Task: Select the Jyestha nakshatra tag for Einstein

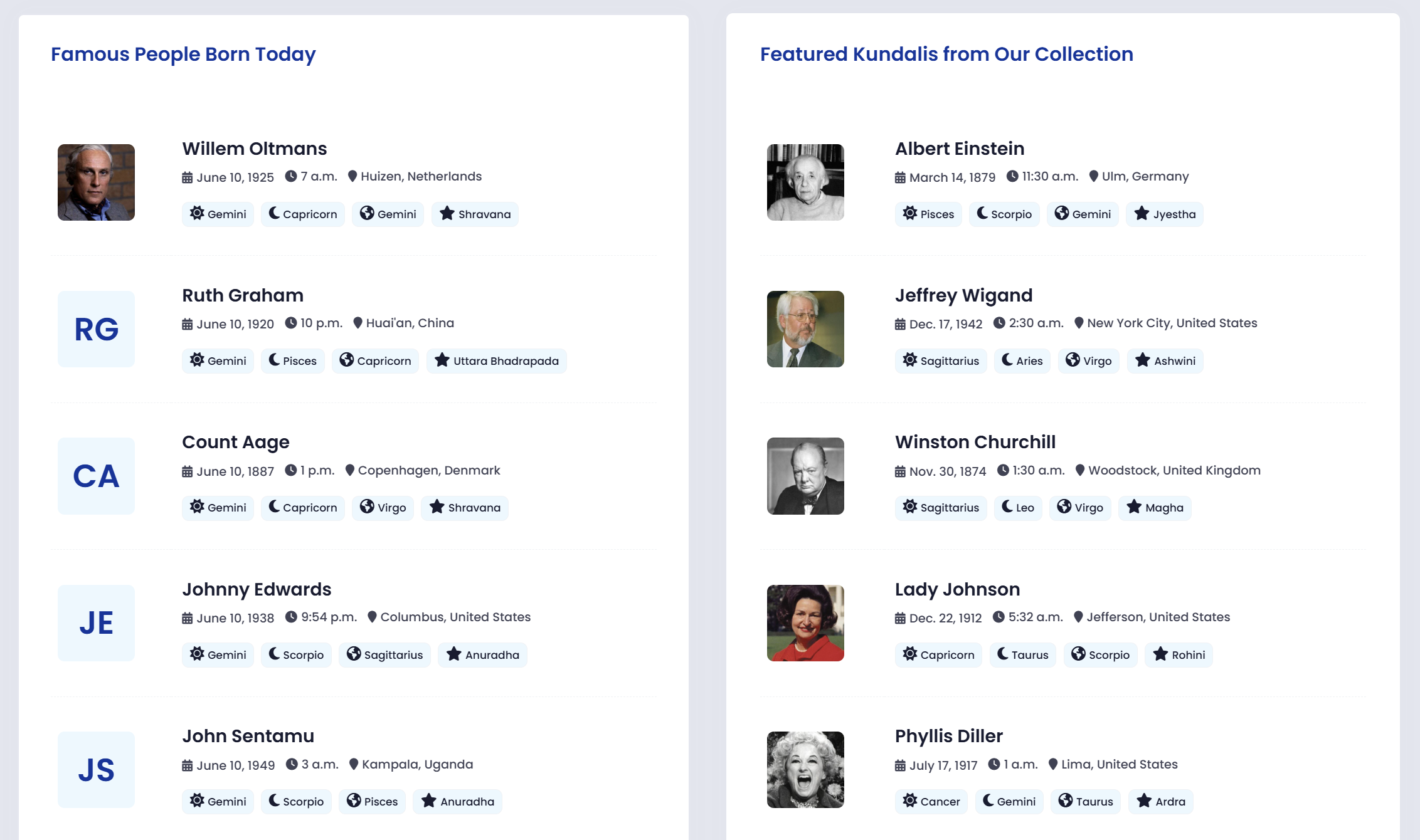Action: pos(1165,214)
